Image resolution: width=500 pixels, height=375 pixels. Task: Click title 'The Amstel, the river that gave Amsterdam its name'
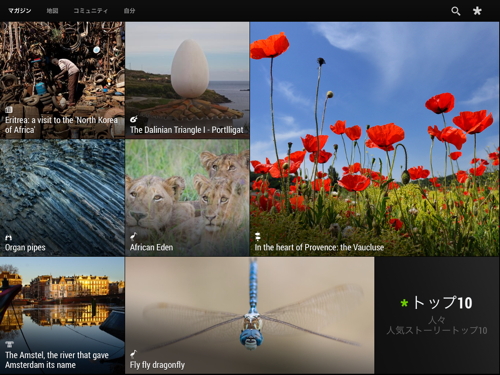pos(57,360)
